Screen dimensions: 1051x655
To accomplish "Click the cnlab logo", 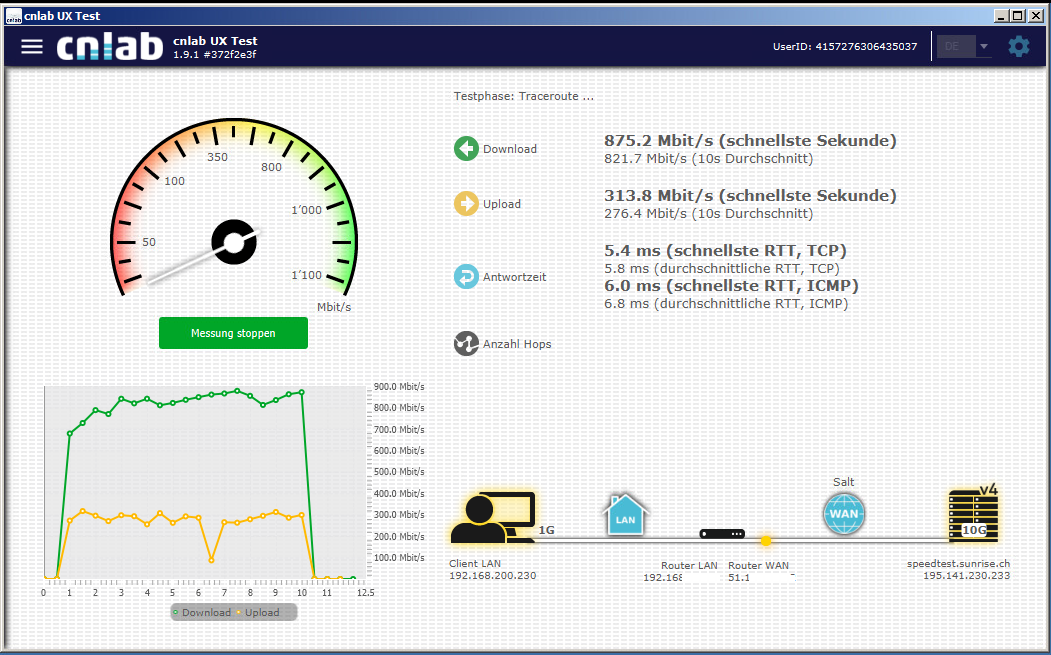I will click(109, 47).
